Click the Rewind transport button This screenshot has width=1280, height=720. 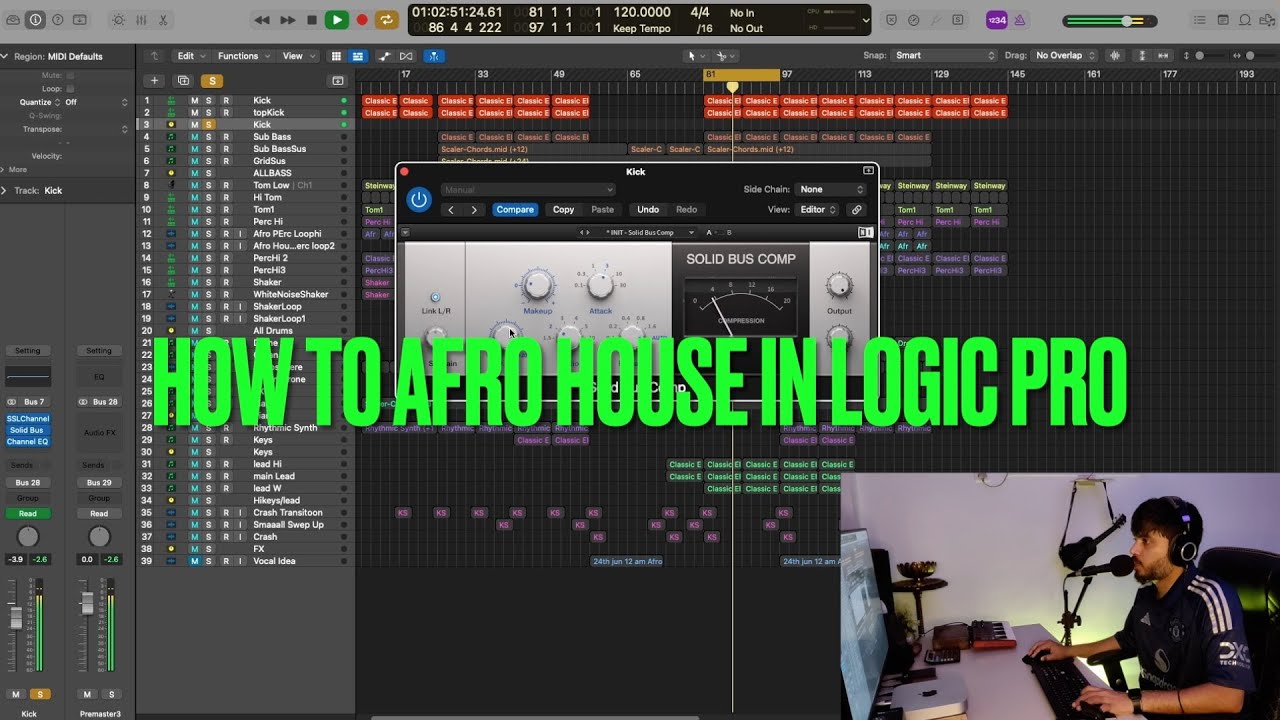click(x=262, y=20)
